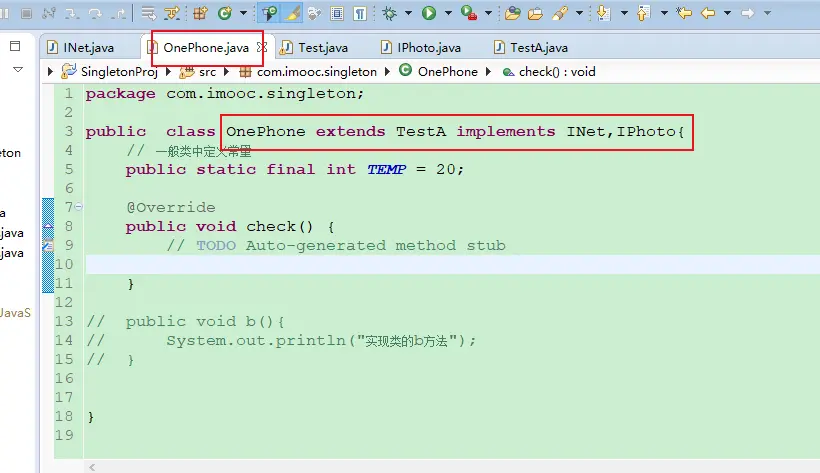Click the Debug bug icon
The width and height of the screenshot is (820, 473).
click(389, 13)
